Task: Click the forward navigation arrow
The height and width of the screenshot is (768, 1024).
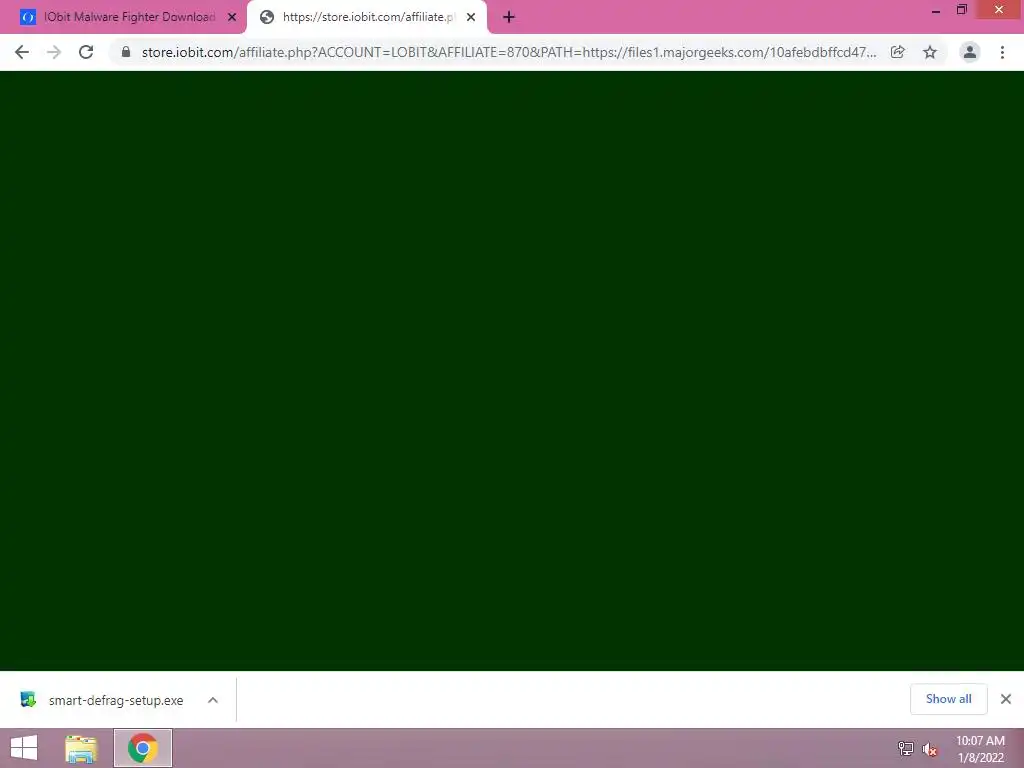Action: click(54, 52)
